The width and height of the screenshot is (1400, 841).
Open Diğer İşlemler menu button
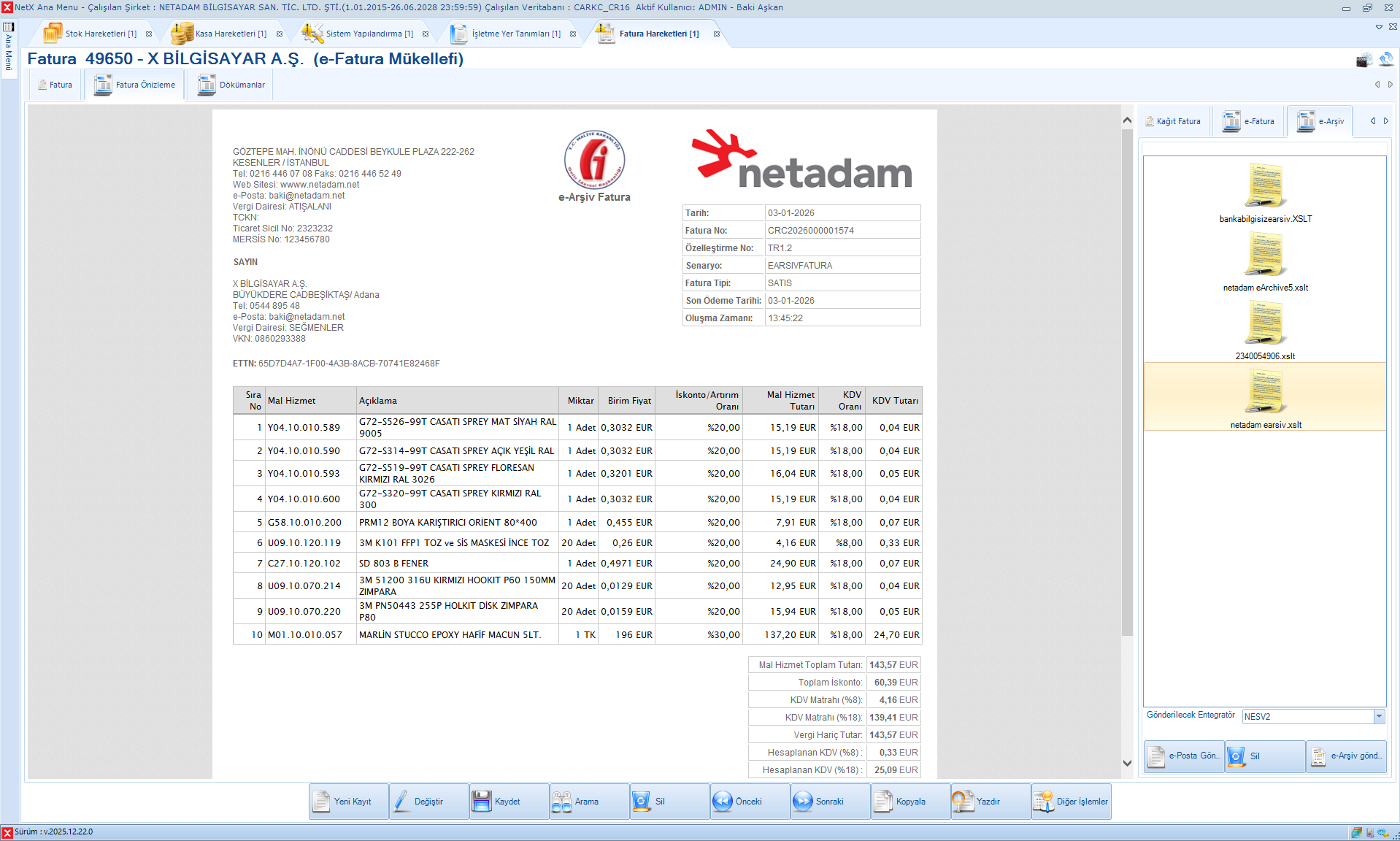[1072, 802]
